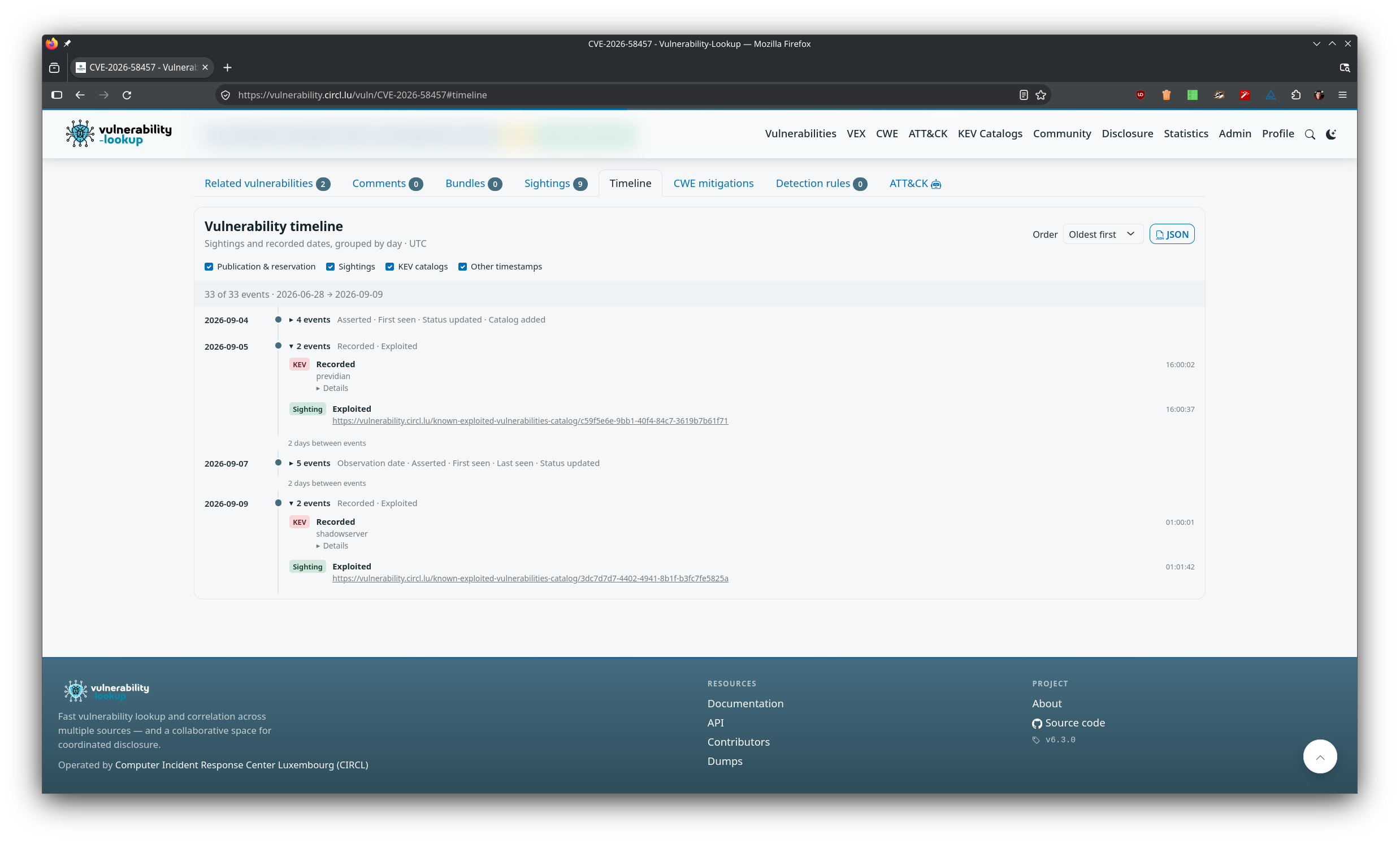The image size is (1400, 844).
Task: Click the browser forward arrow
Action: [103, 95]
